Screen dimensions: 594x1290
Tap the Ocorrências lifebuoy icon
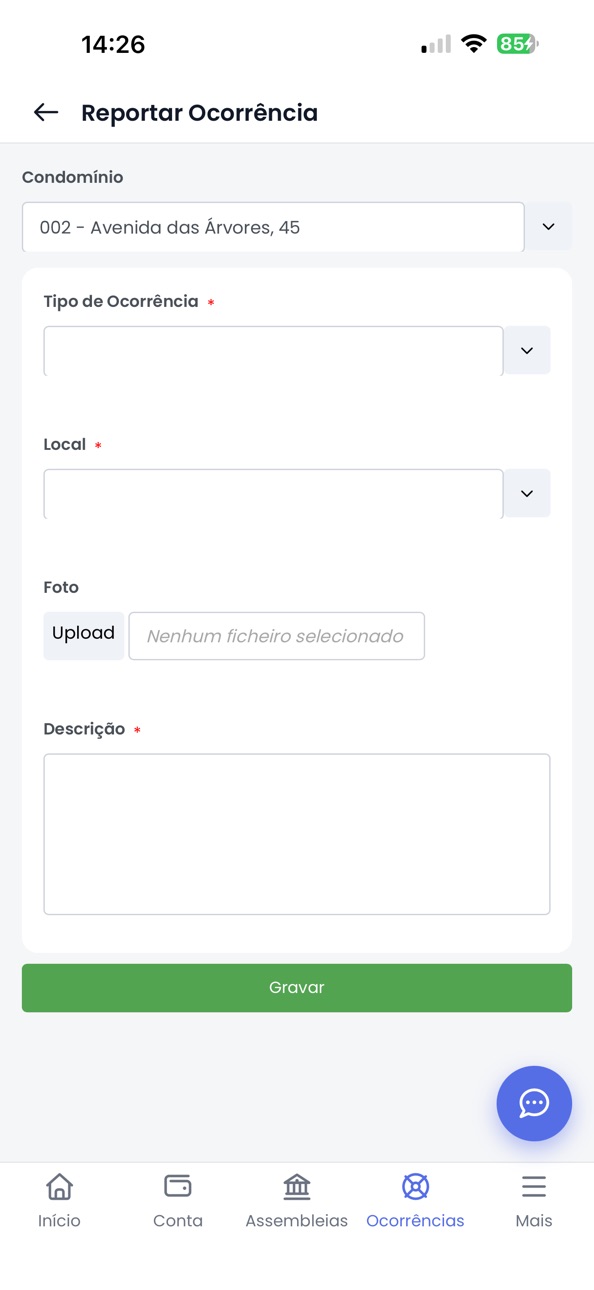(415, 1186)
